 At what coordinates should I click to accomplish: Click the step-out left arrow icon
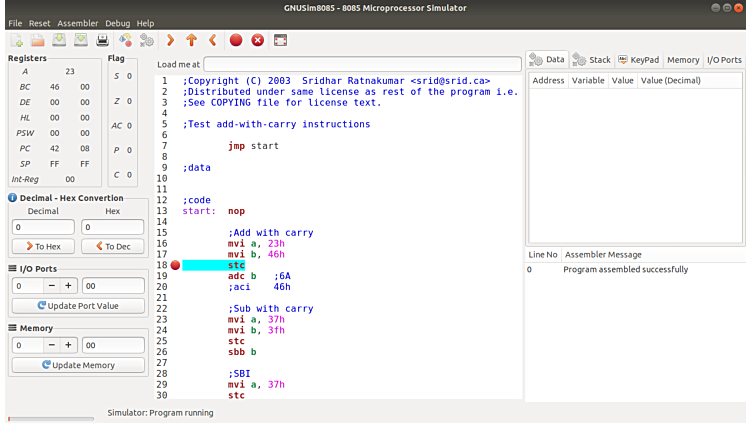point(212,40)
